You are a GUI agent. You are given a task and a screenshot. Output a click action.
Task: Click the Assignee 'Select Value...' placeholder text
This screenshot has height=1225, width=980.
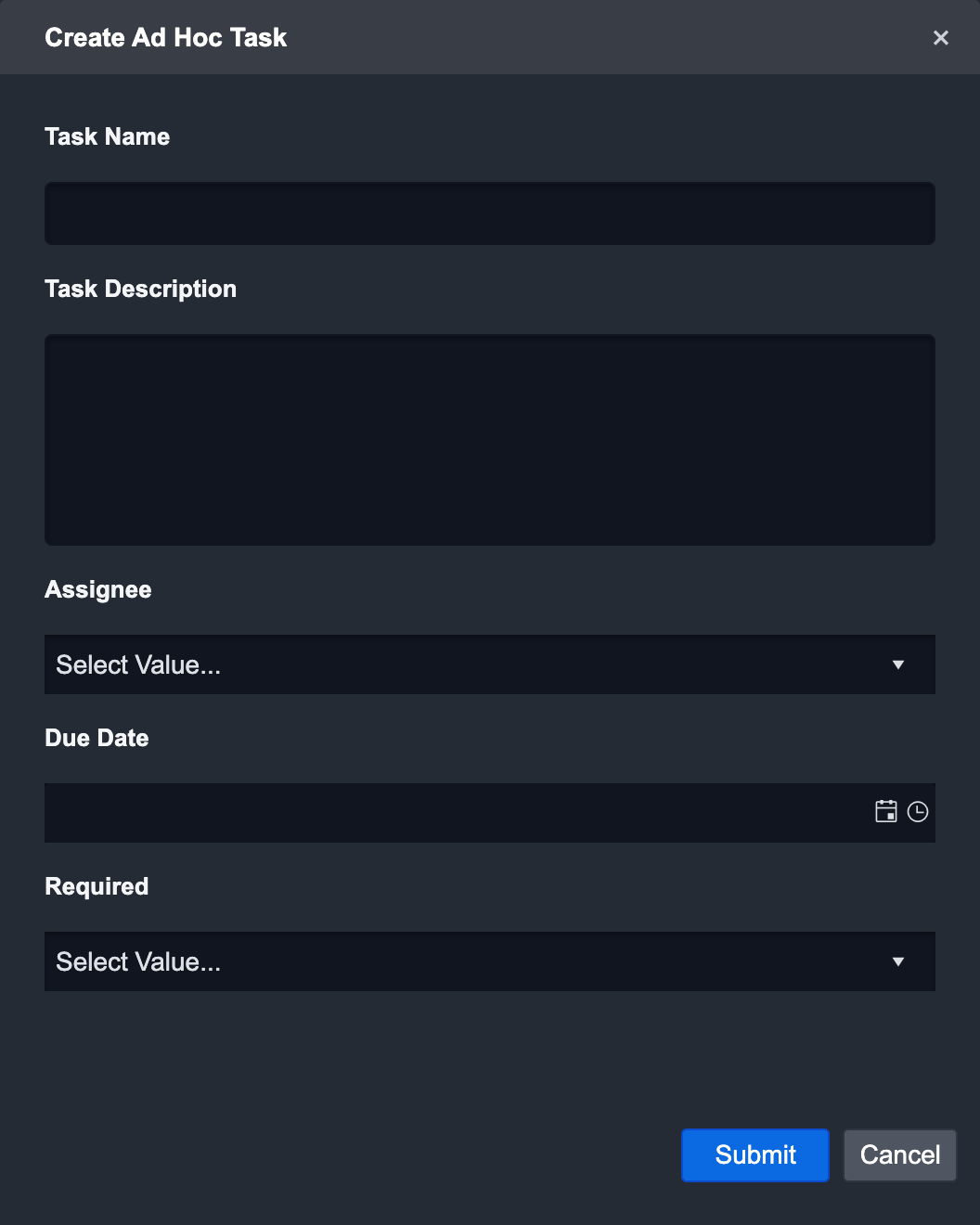click(138, 664)
